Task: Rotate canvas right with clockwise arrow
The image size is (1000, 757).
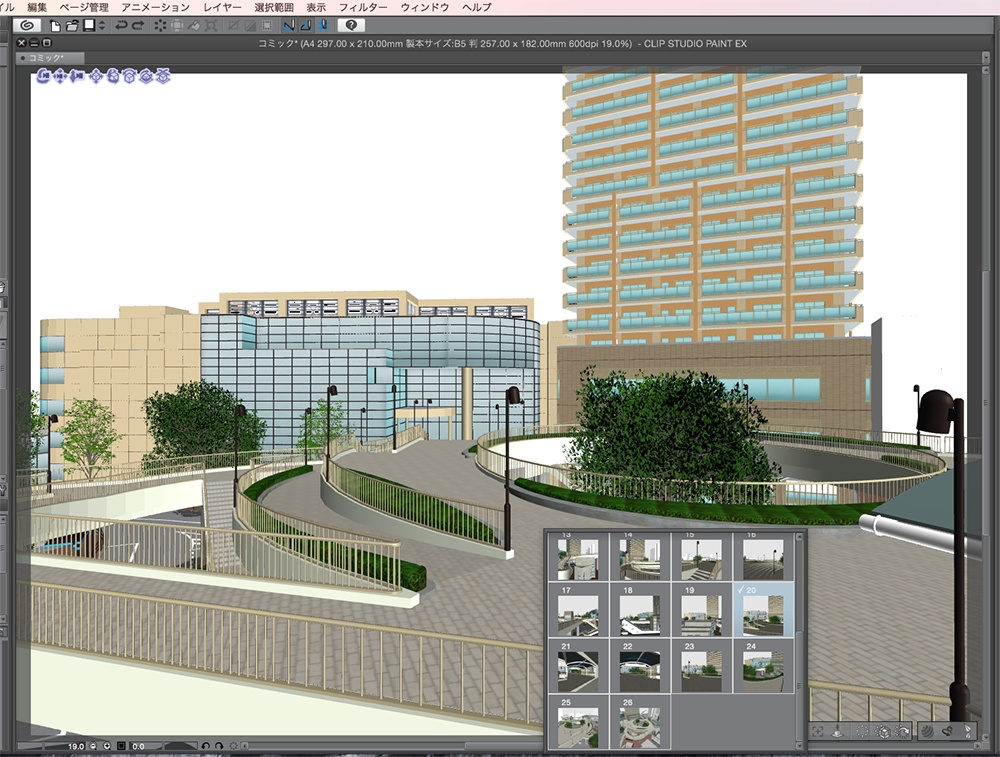Action: pyautogui.click(x=219, y=746)
